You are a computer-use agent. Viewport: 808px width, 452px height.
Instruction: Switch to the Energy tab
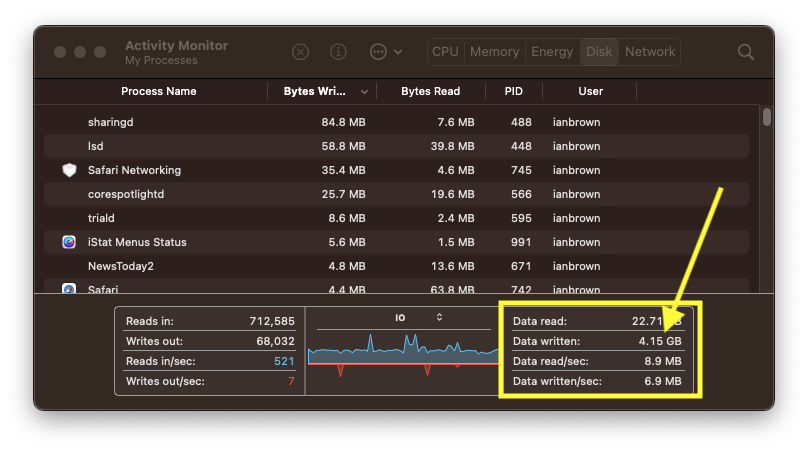[x=552, y=52]
